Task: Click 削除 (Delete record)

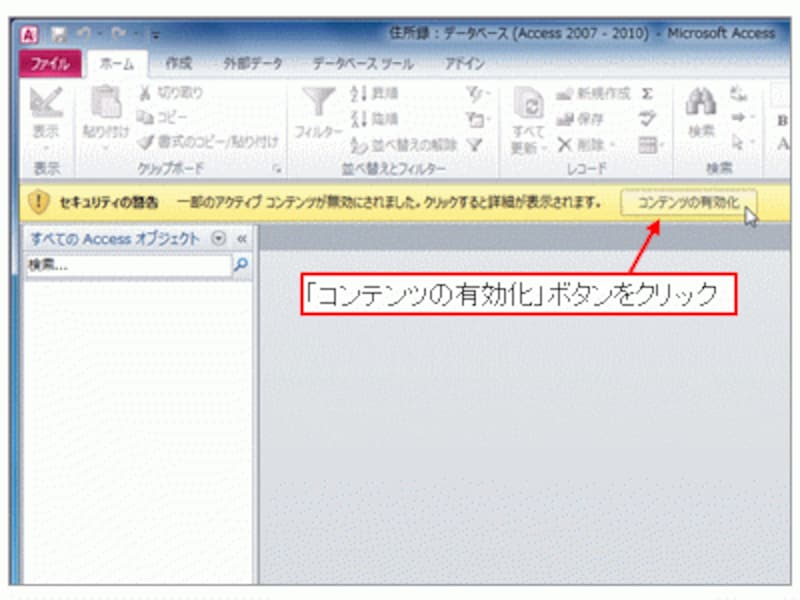Action: click(x=585, y=145)
